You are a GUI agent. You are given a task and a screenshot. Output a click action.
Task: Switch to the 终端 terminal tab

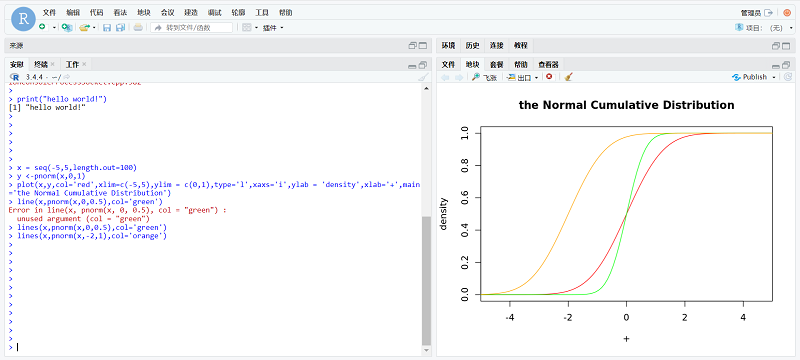pos(41,65)
